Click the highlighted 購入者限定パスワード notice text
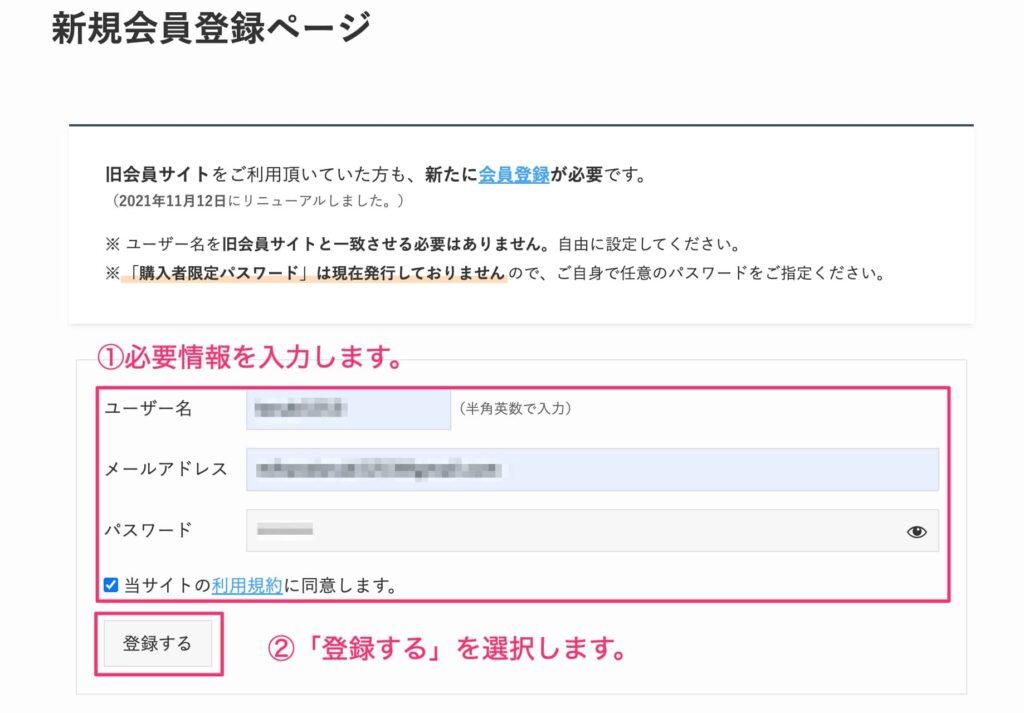Screen dimensions: 1024x713 pos(314,273)
